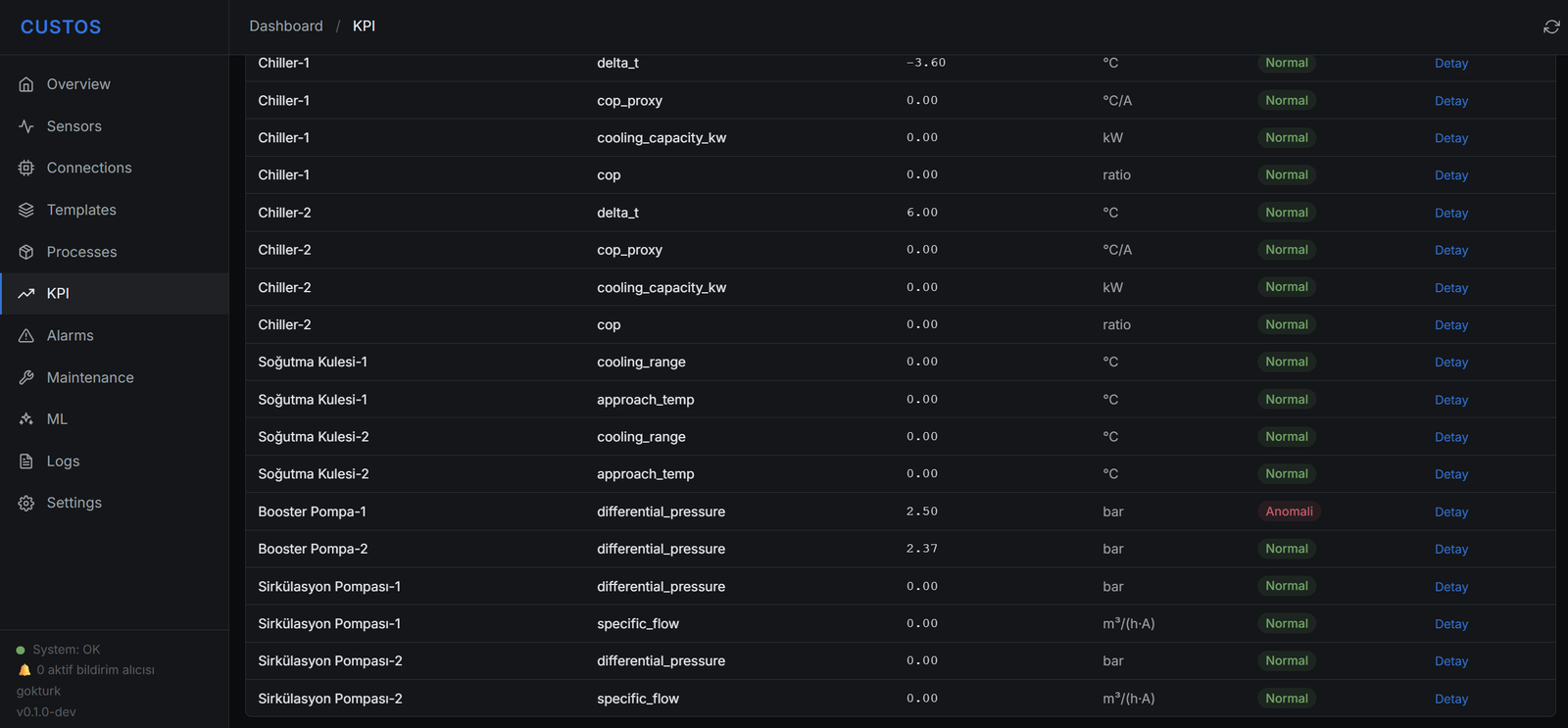
Task: Open the Logs page label
Action: (63, 461)
